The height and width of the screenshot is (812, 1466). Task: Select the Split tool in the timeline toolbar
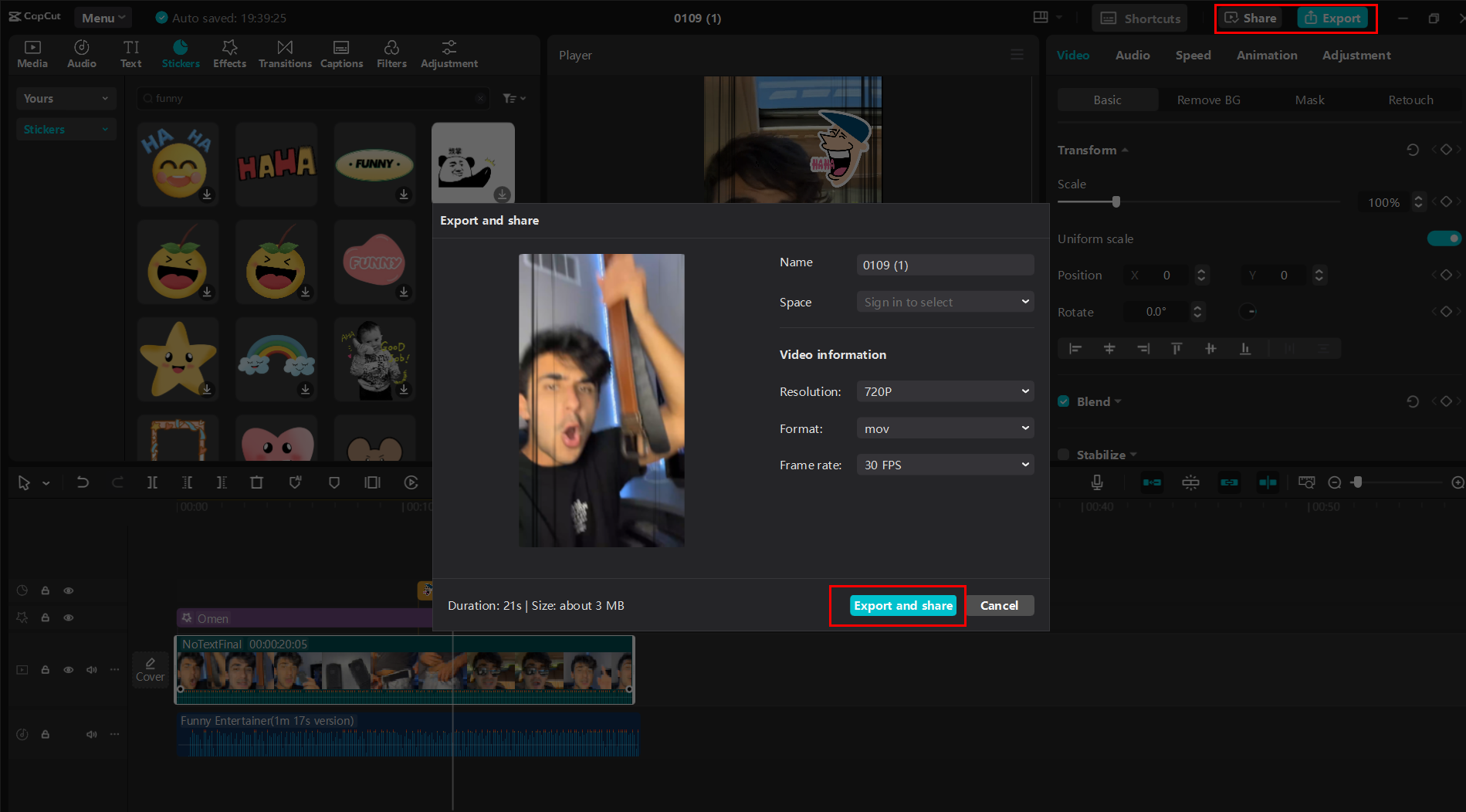pyautogui.click(x=152, y=482)
